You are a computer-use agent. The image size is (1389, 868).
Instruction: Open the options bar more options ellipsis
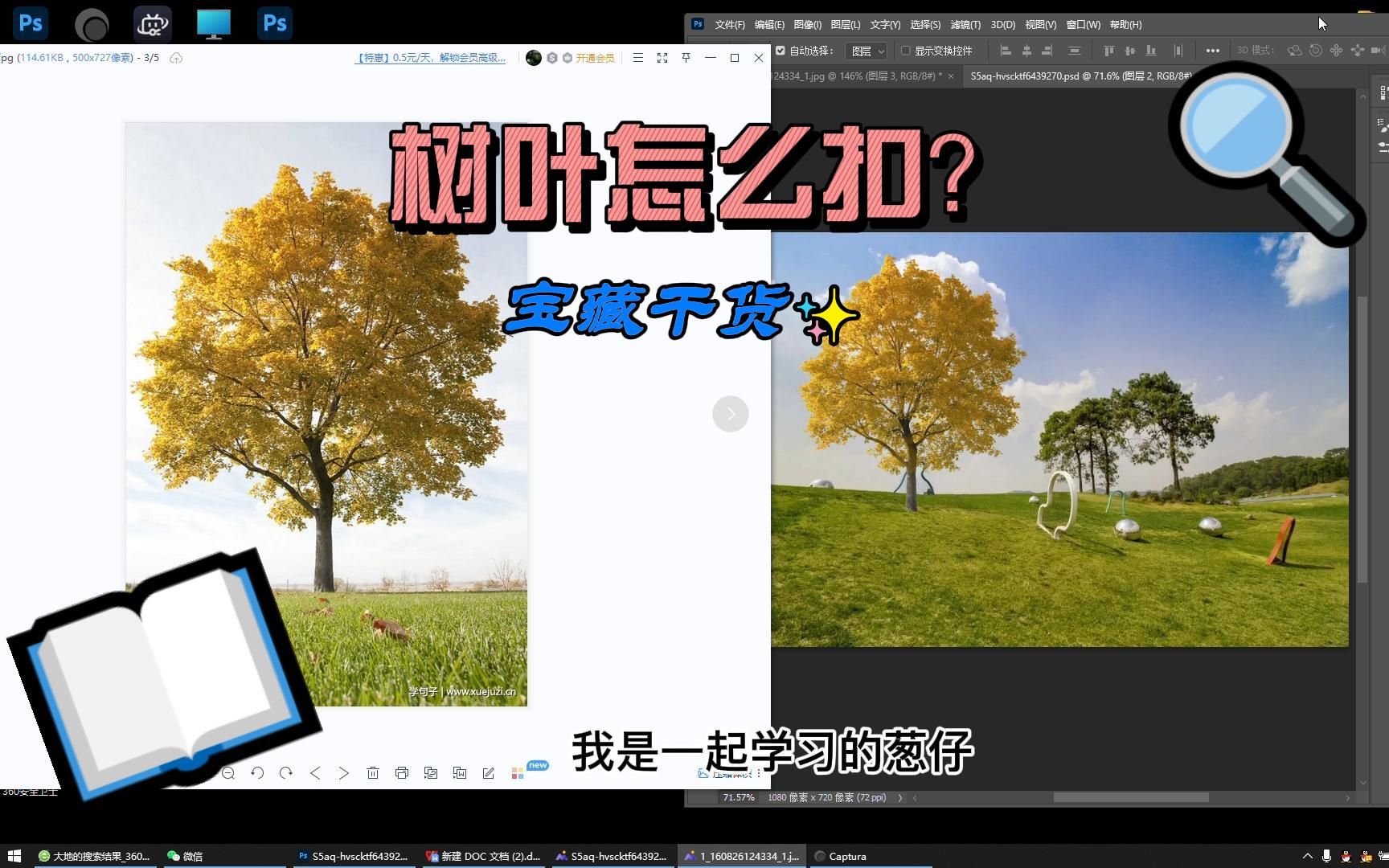[x=1213, y=51]
